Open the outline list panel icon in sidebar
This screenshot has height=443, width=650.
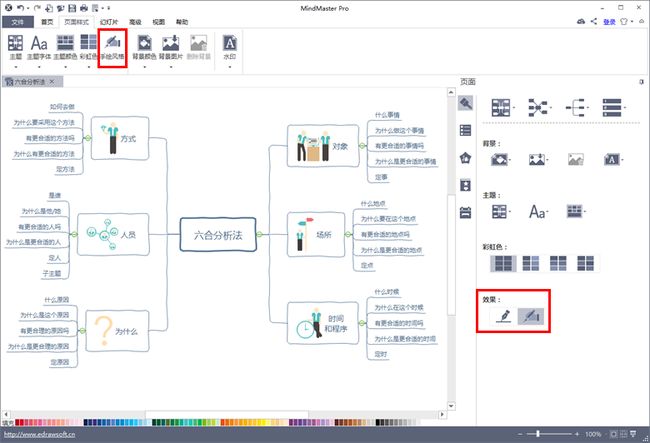[466, 131]
